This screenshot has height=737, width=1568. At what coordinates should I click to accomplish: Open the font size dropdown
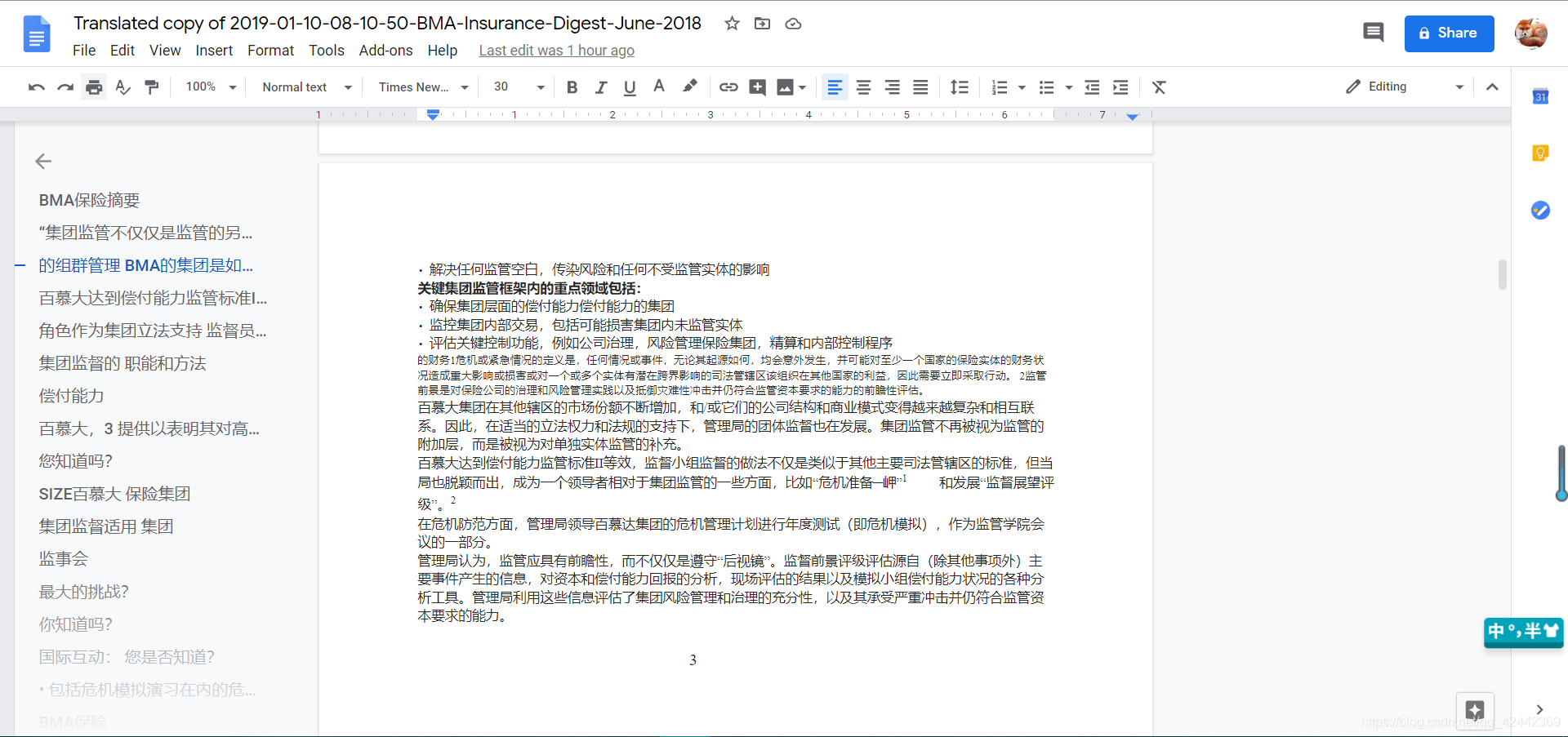pyautogui.click(x=519, y=87)
